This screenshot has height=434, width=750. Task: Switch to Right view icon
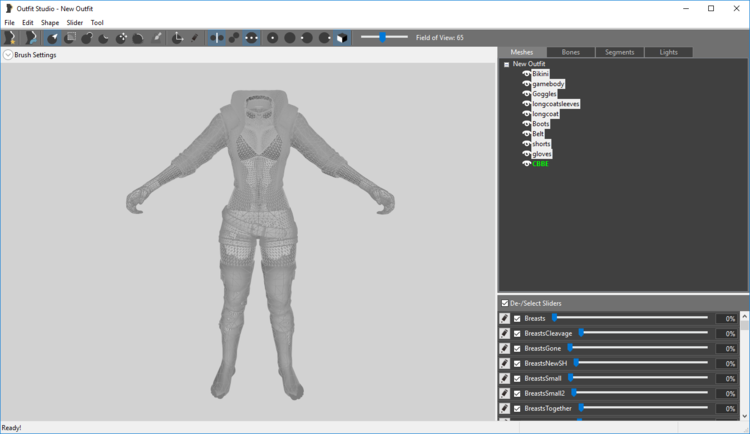coord(324,38)
